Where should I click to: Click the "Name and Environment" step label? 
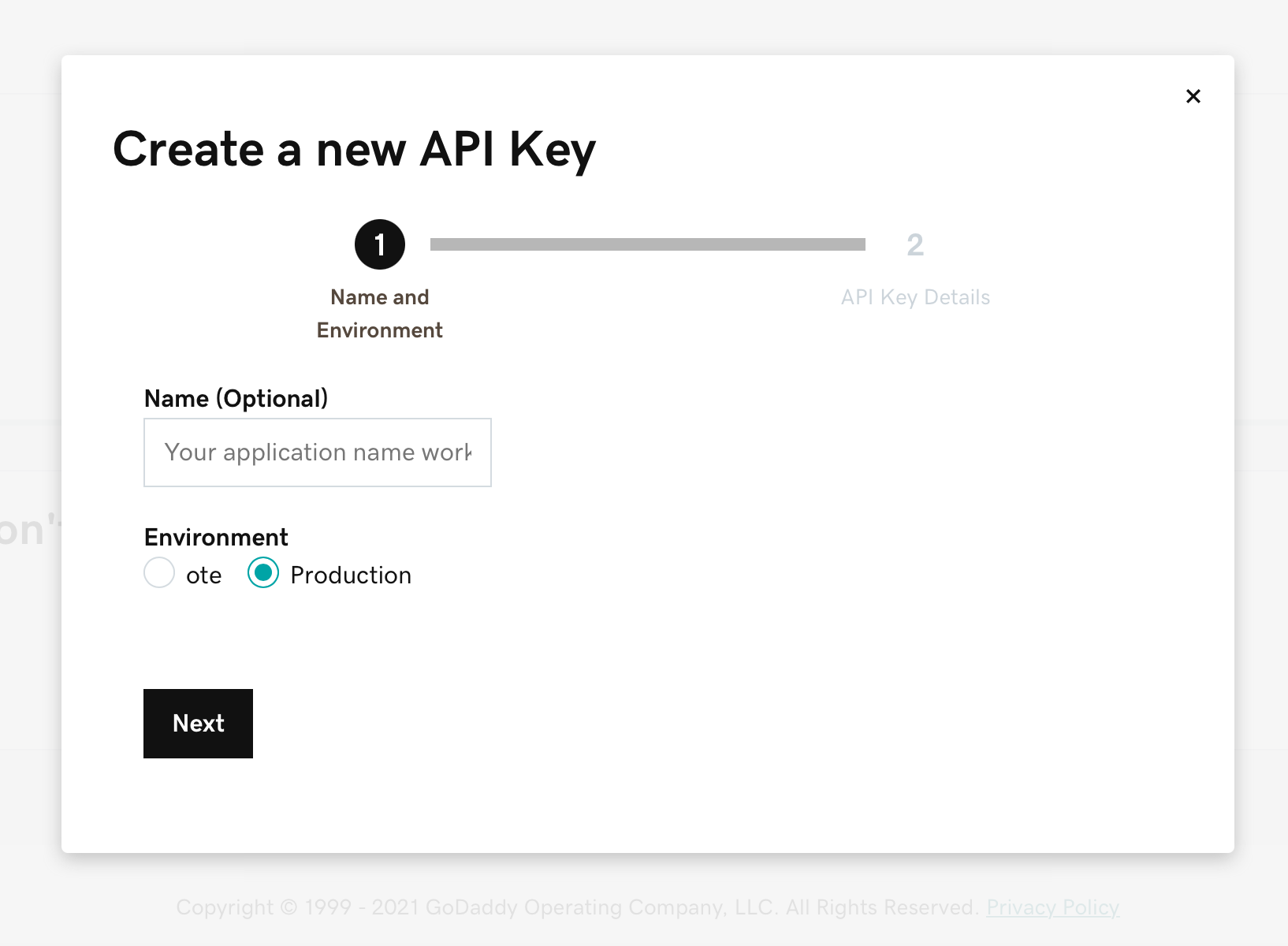pyautogui.click(x=380, y=313)
